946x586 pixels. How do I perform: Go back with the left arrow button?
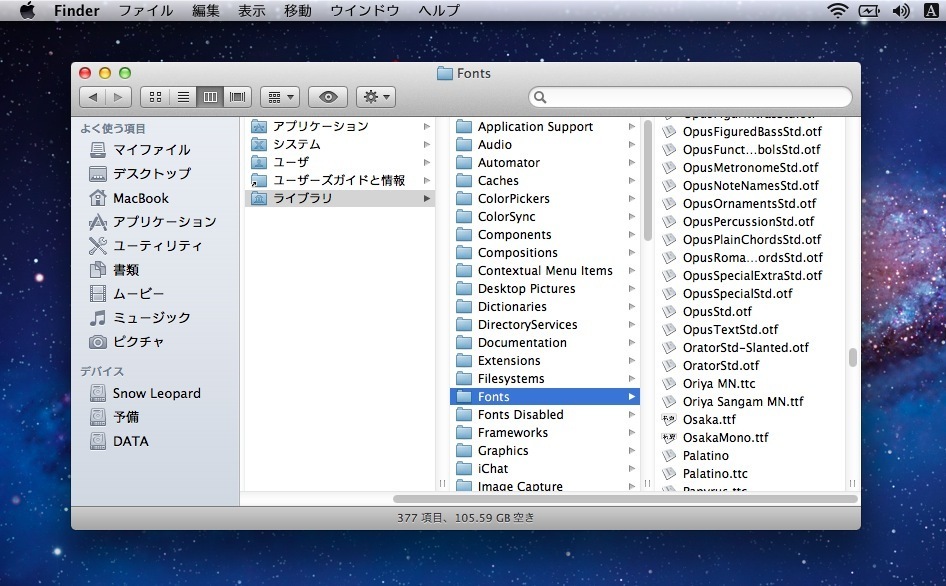[93, 97]
